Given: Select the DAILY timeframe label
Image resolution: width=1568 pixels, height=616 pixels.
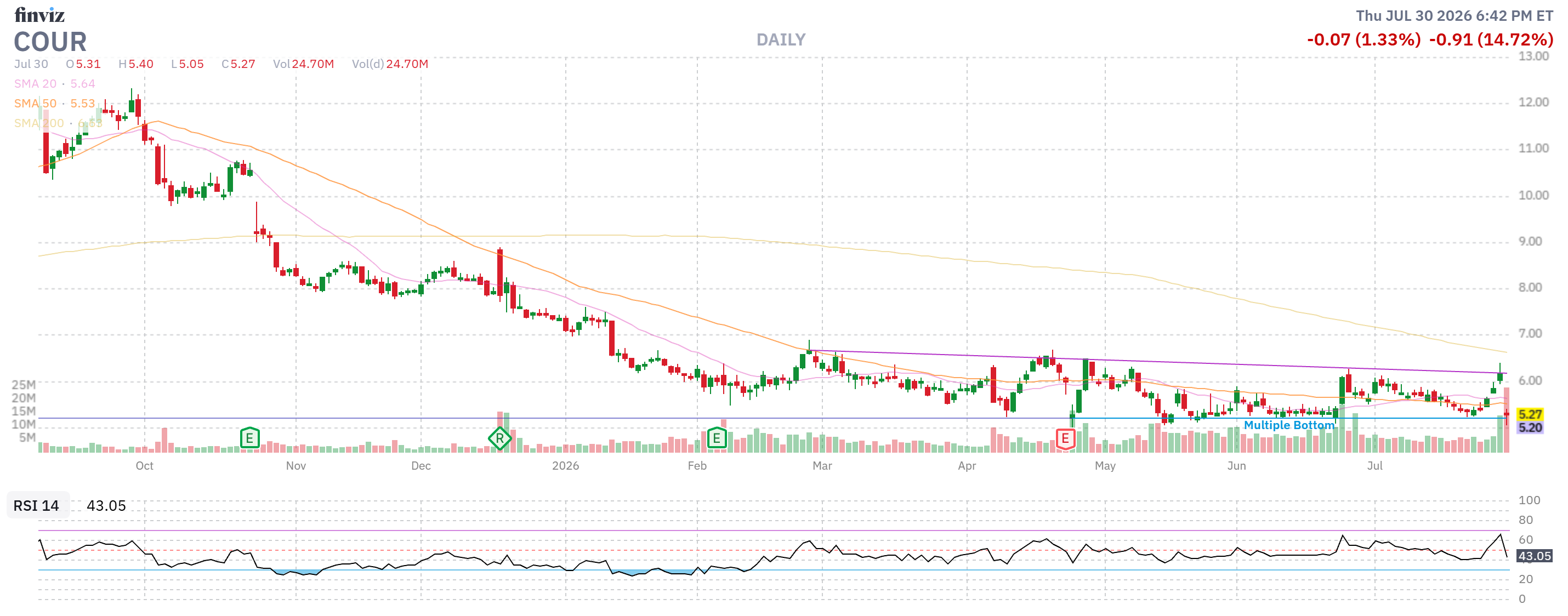Looking at the screenshot, I should pyautogui.click(x=781, y=40).
